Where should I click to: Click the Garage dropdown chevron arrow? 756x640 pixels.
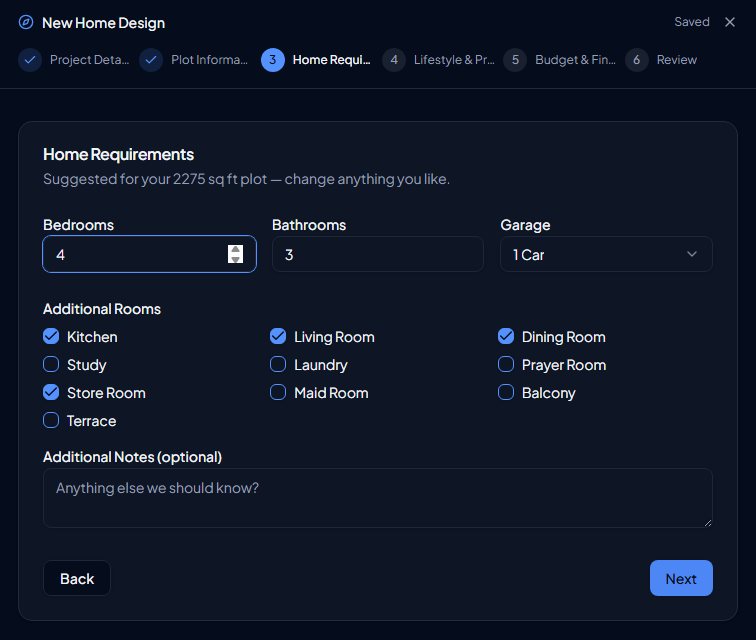tap(692, 254)
